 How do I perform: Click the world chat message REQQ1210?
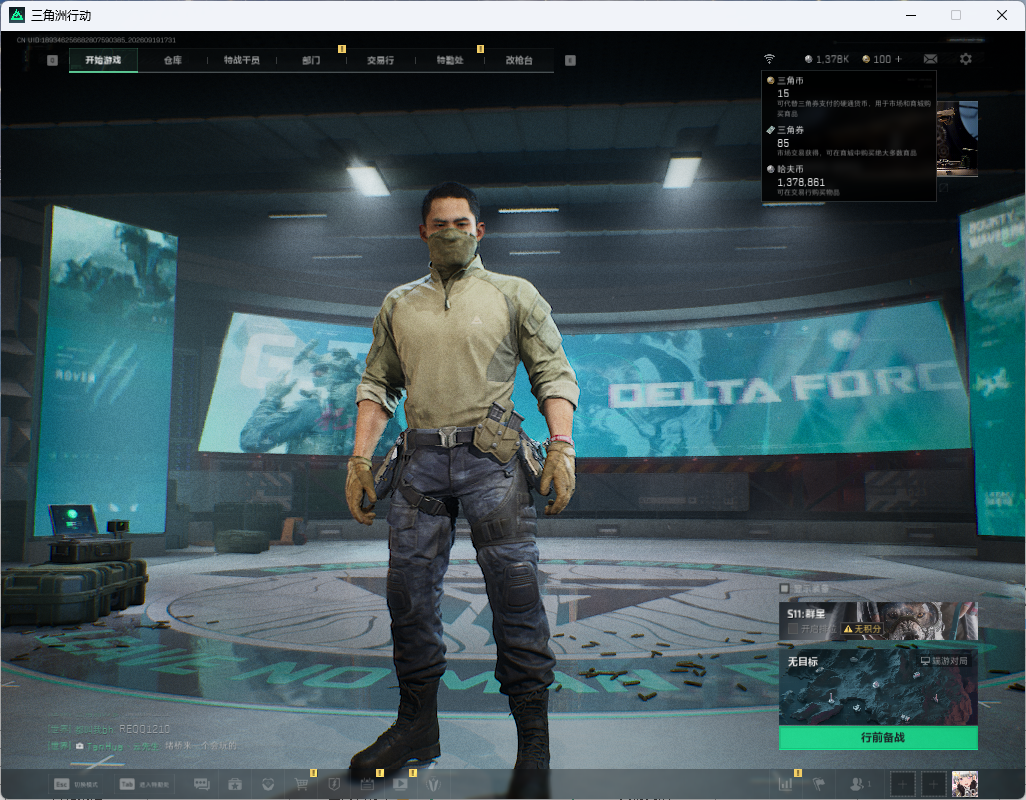[109, 729]
